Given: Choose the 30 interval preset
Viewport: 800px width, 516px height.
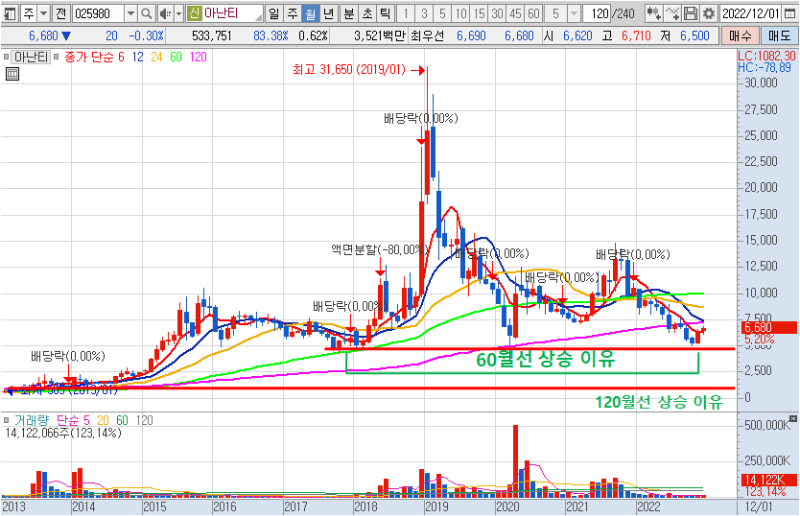Looking at the screenshot, I should 497,13.
